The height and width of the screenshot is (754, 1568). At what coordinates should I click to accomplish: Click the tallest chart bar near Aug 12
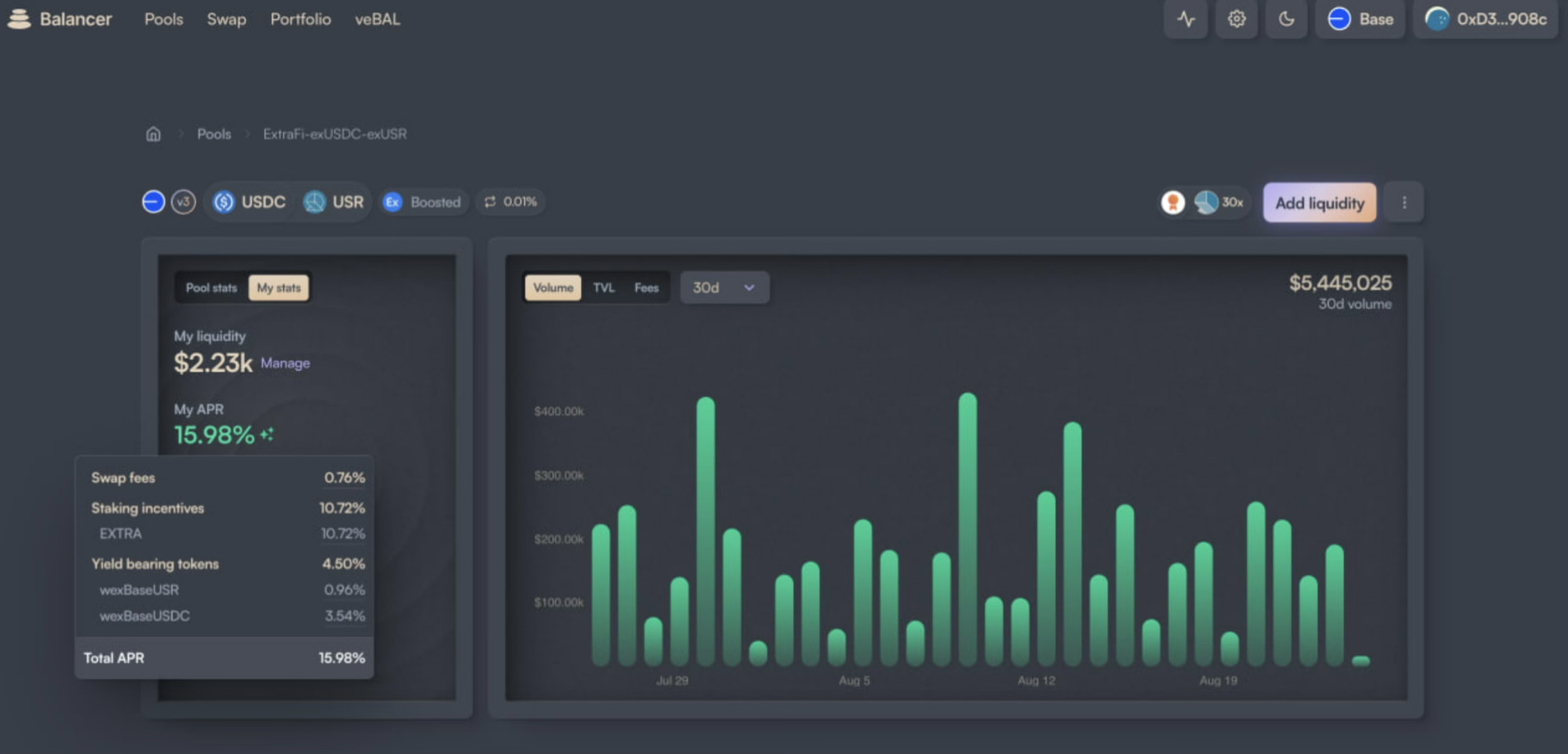[x=968, y=528]
